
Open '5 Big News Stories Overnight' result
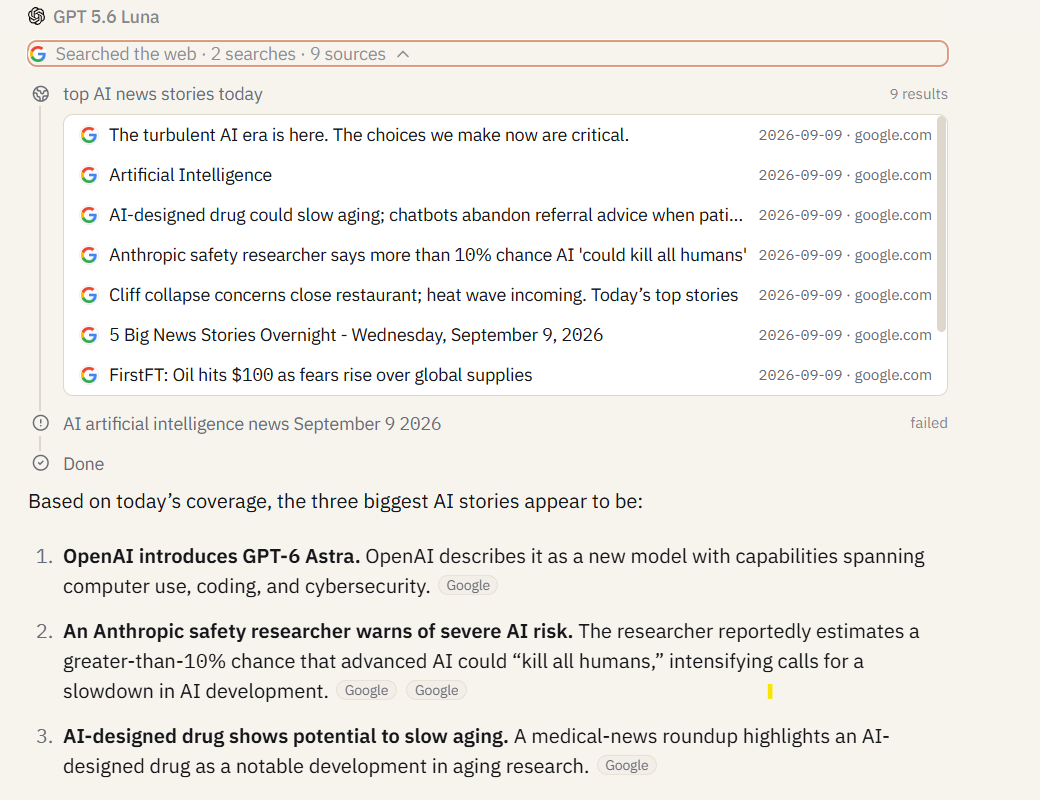coord(505,335)
